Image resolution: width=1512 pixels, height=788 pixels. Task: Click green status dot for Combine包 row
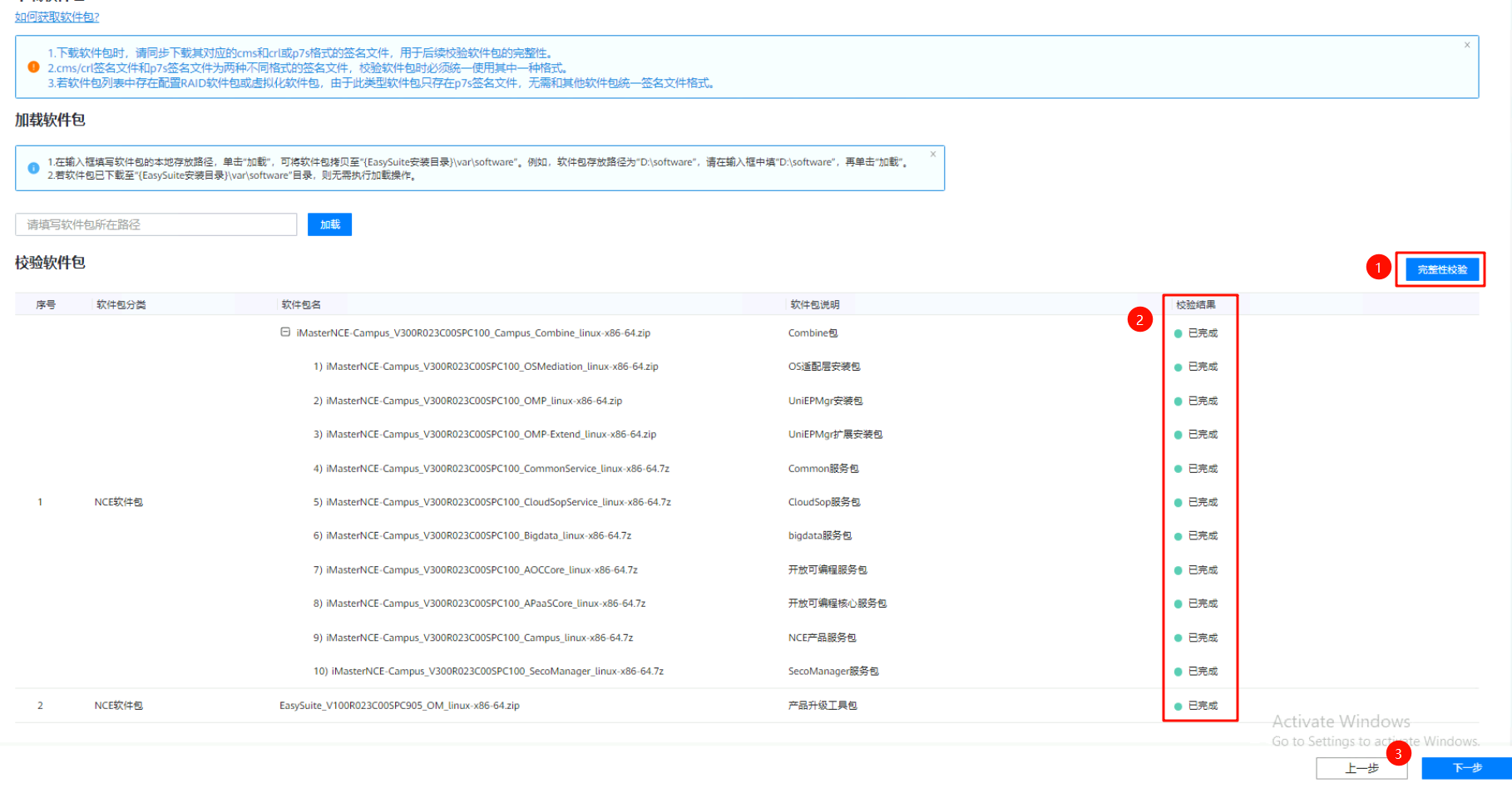[x=1178, y=333]
